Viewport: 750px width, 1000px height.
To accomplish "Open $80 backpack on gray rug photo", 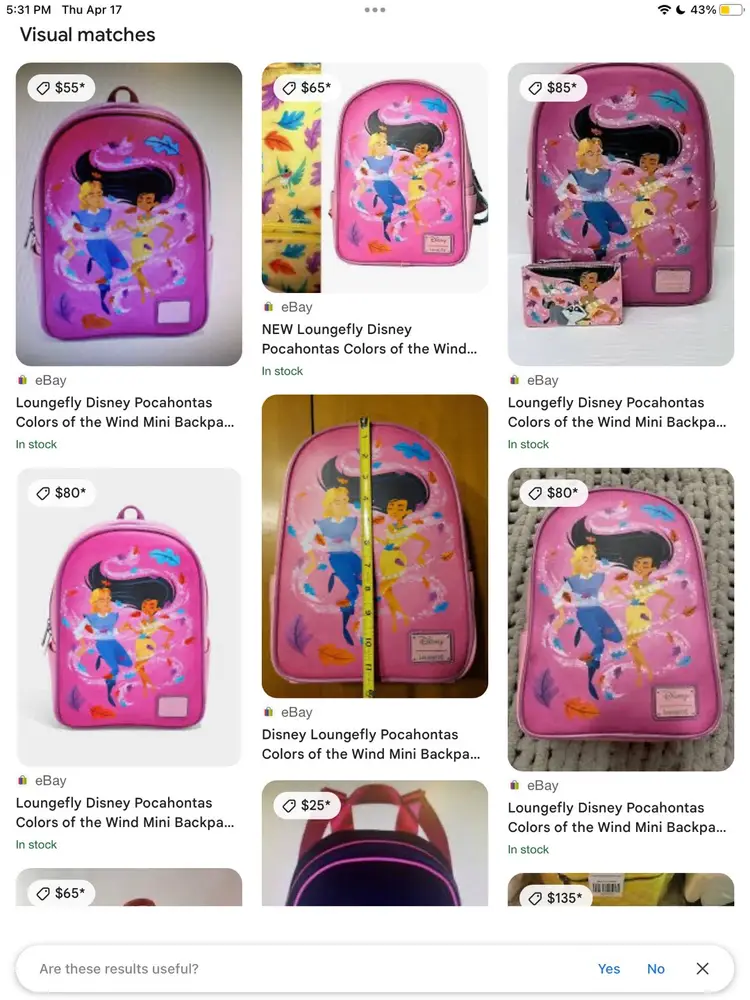I will coord(621,619).
